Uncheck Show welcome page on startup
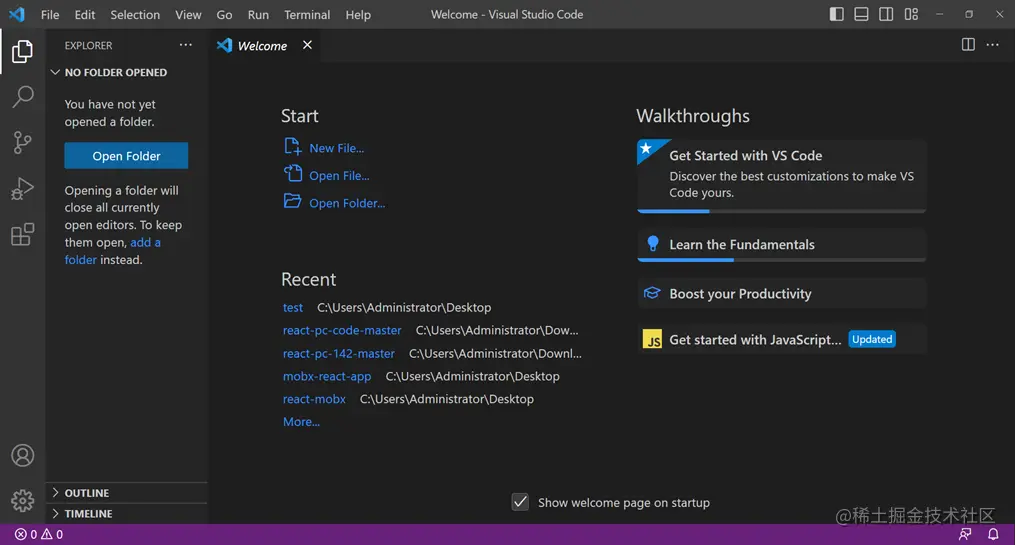This screenshot has height=545, width=1015. 520,502
